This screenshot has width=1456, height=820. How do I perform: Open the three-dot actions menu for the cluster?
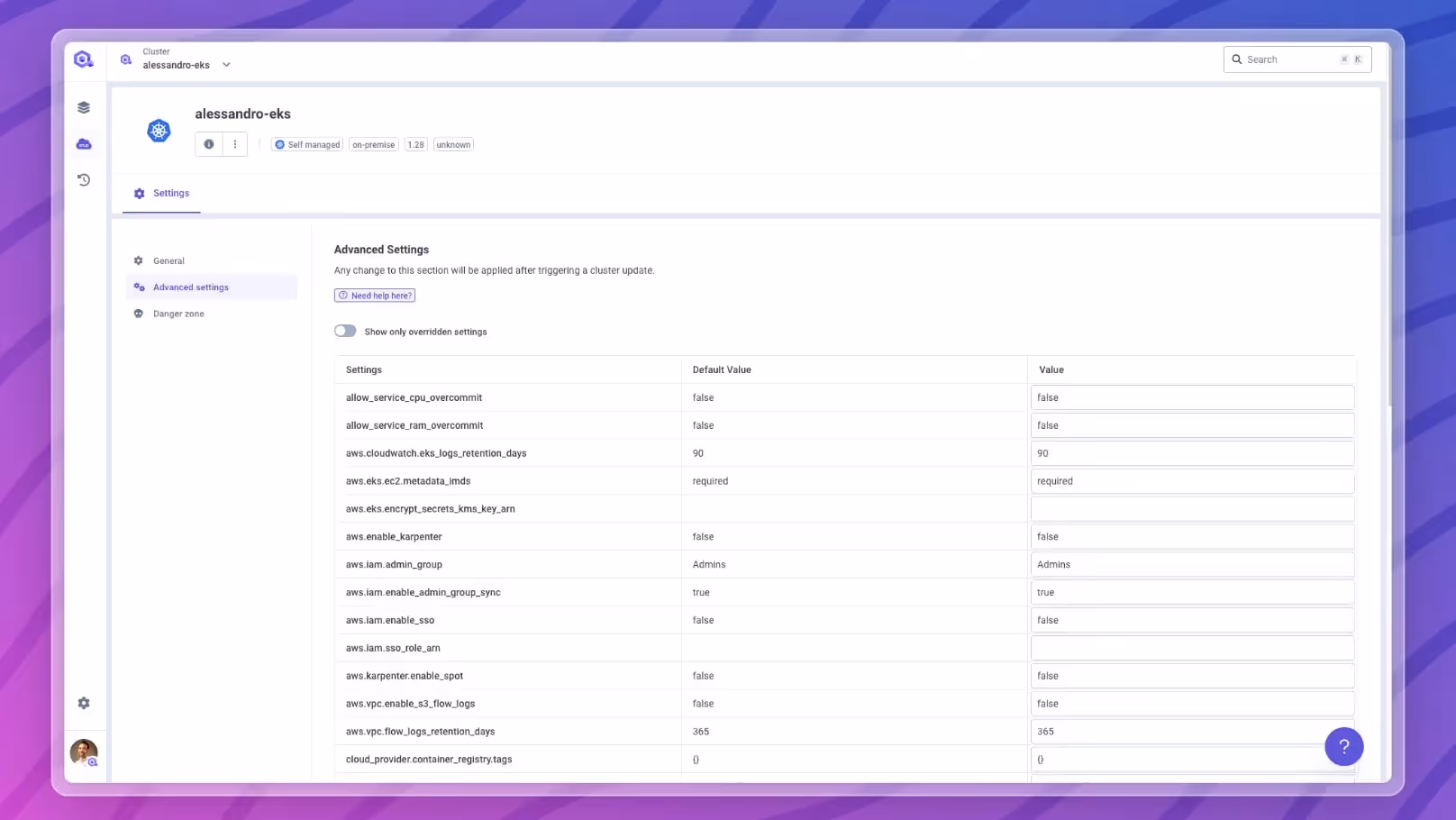234,143
